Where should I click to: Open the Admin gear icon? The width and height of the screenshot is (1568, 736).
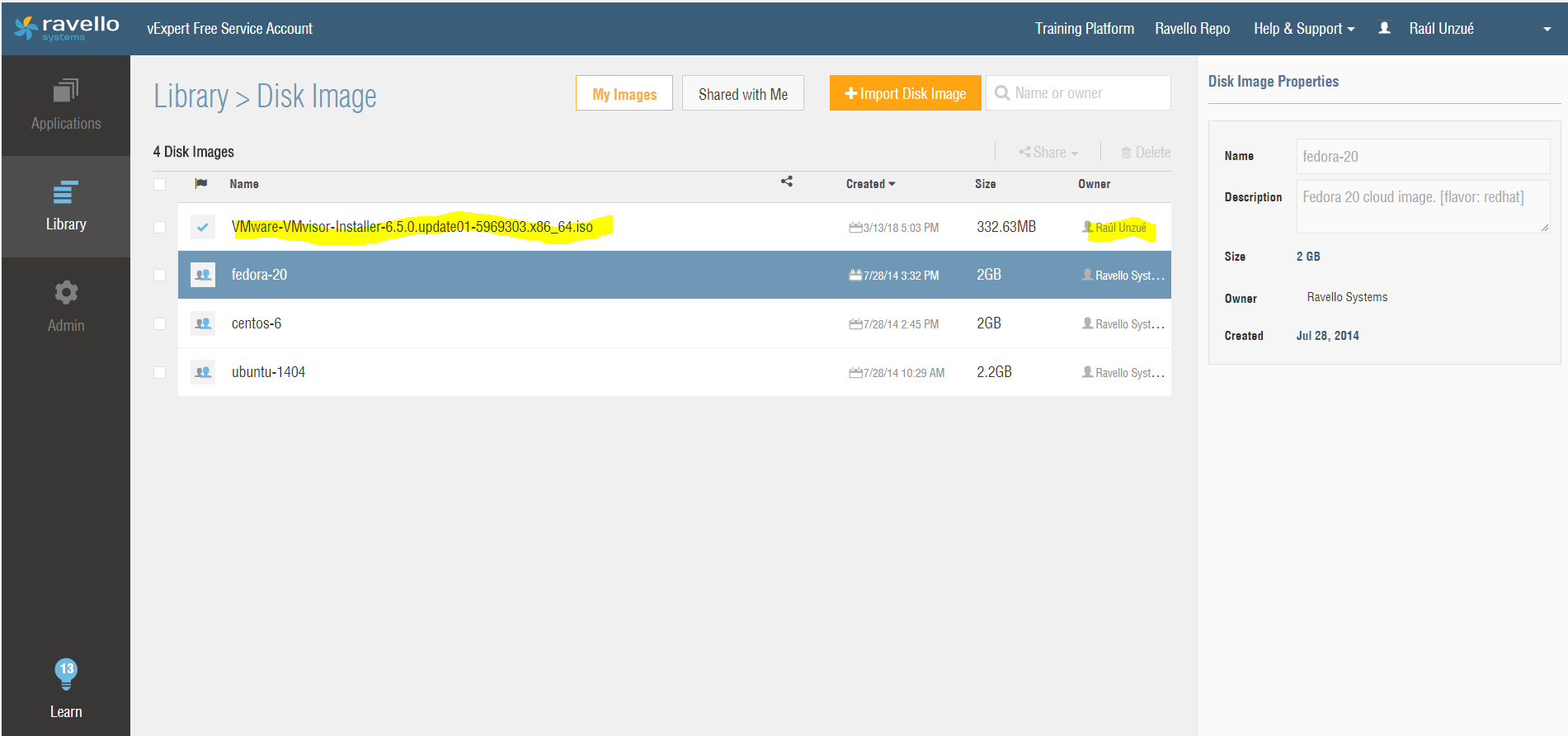tap(66, 293)
